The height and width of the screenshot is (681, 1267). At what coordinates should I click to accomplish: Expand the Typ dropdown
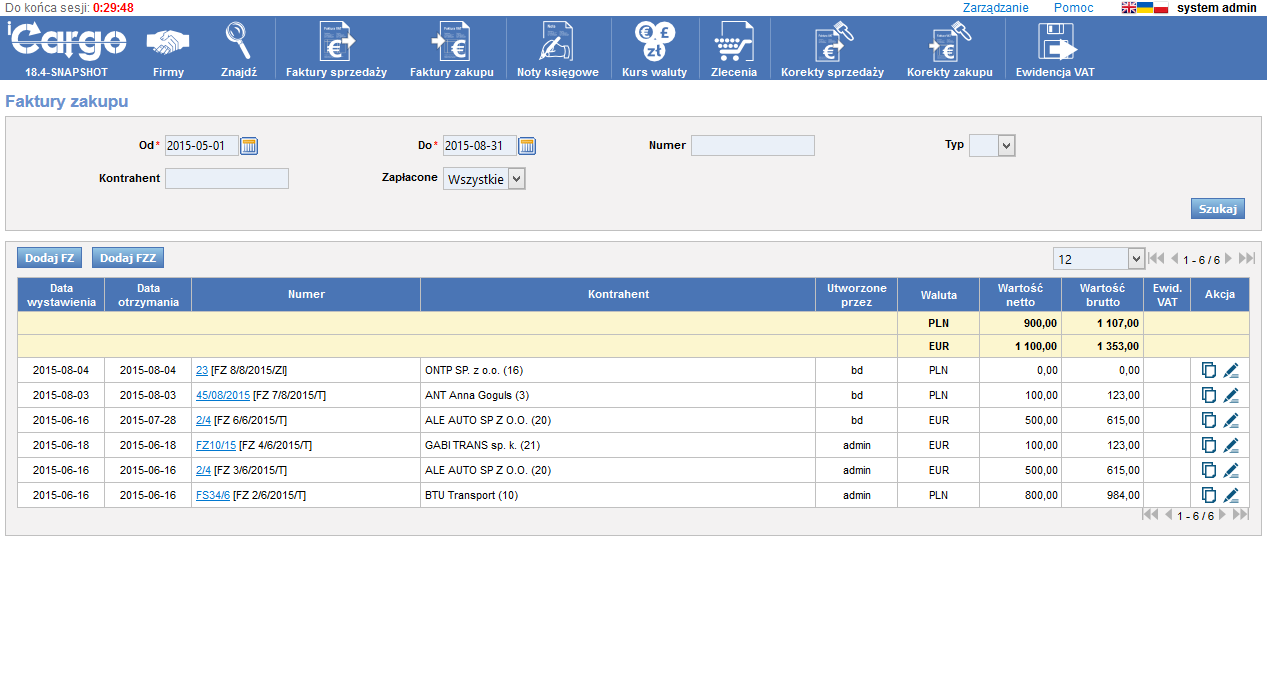click(x=1006, y=146)
